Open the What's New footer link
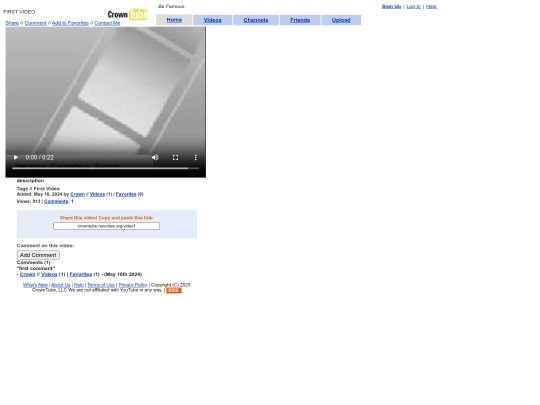The width and height of the screenshot is (540, 405). point(35,285)
